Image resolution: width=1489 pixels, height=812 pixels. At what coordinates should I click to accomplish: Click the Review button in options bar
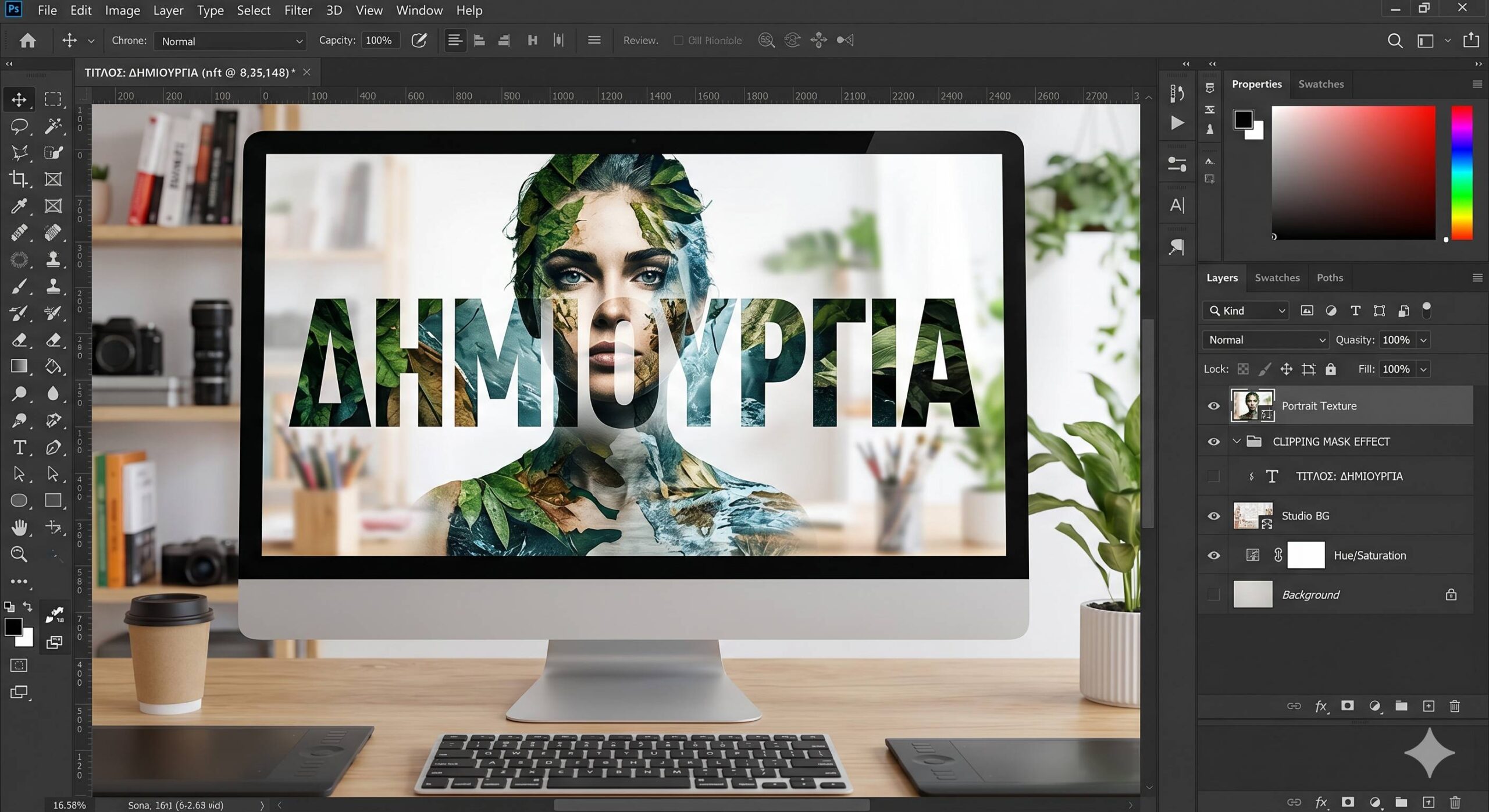640,40
